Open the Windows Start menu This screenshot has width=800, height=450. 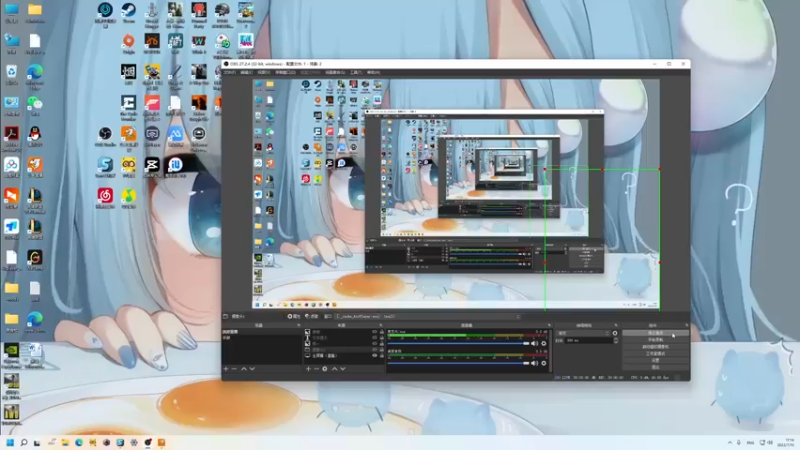tap(10, 442)
